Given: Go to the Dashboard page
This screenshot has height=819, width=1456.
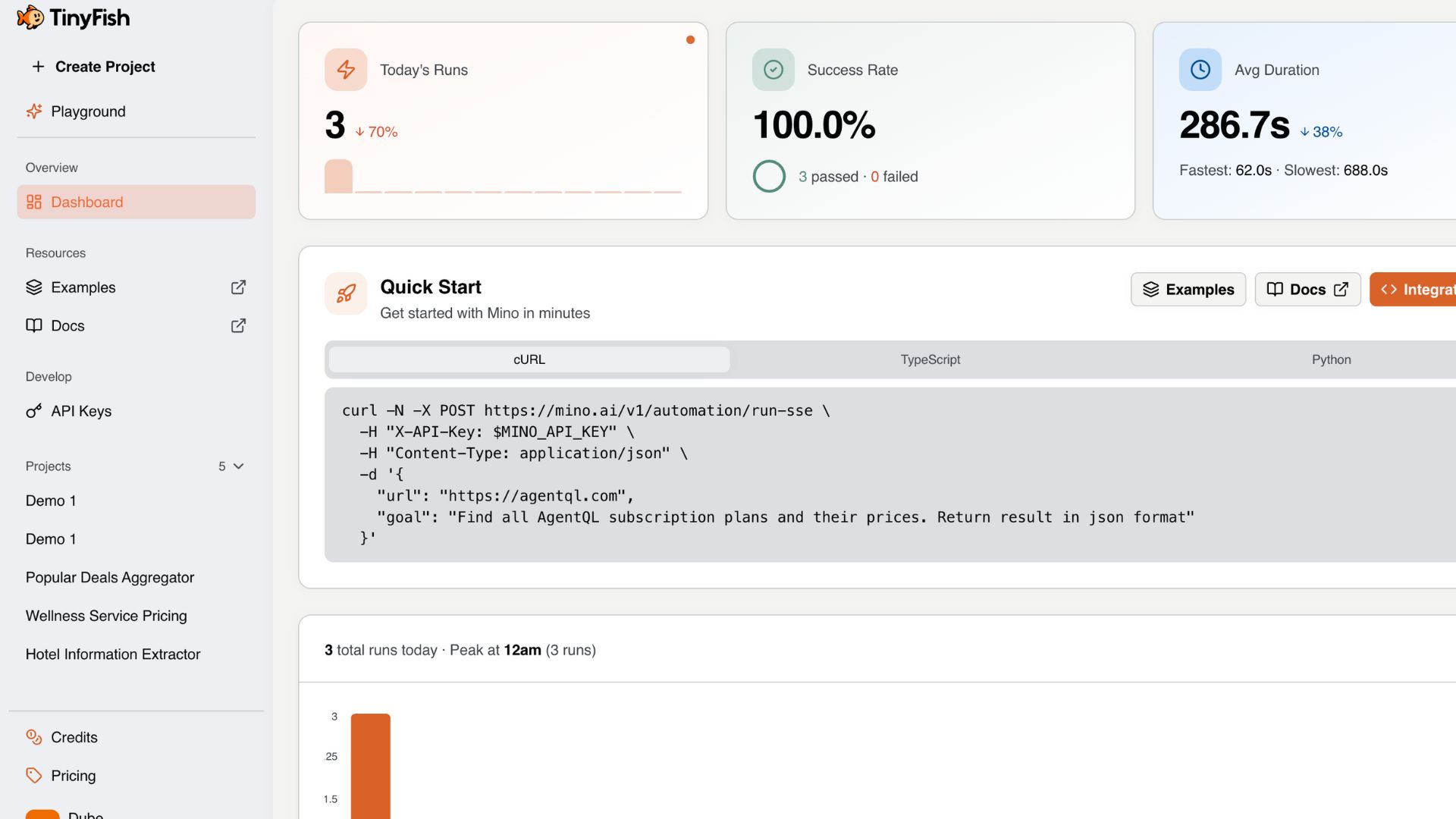Looking at the screenshot, I should [136, 202].
